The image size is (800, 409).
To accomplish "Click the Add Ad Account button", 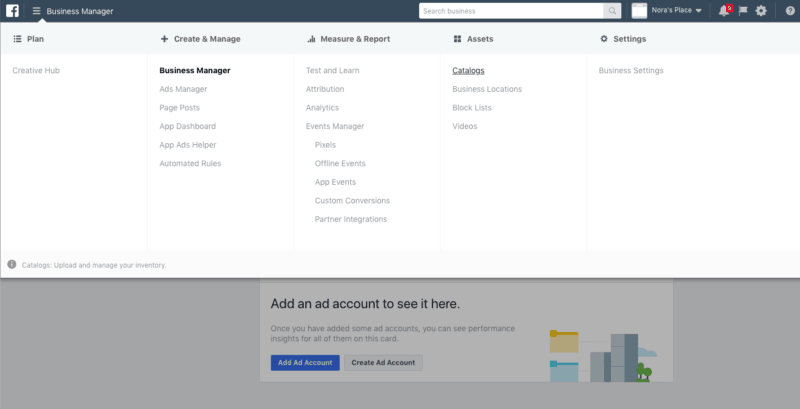I will (x=305, y=363).
